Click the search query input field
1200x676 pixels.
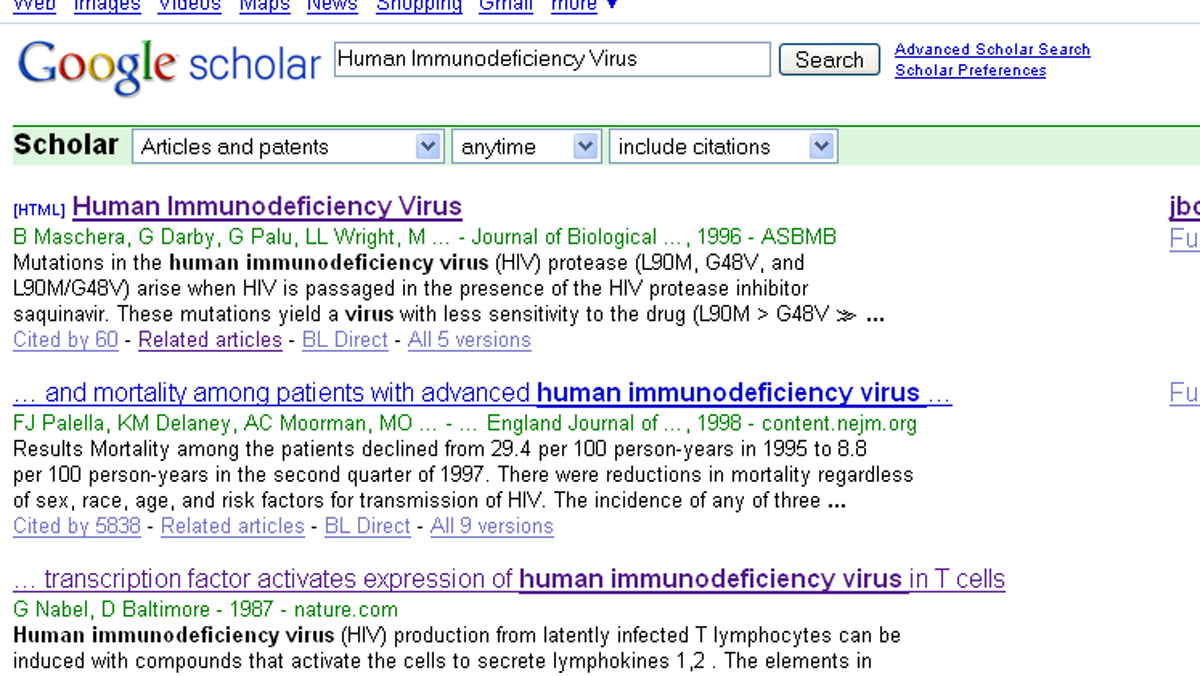click(x=552, y=59)
